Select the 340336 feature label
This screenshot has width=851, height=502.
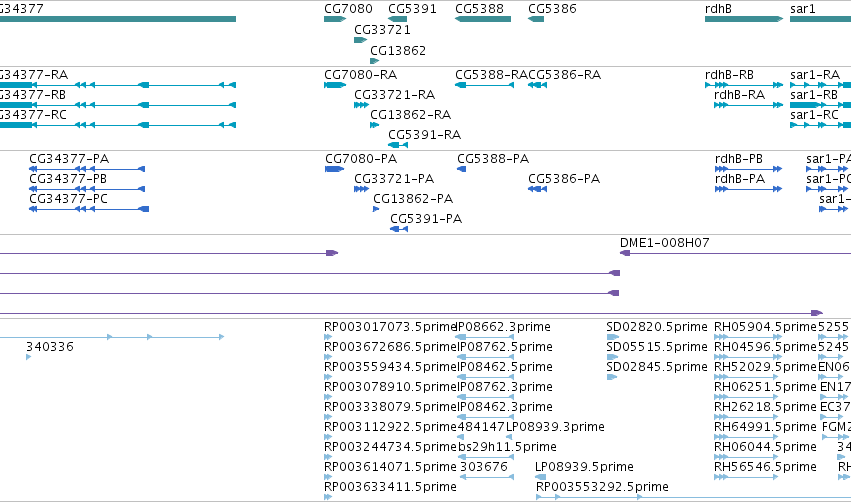click(x=49, y=347)
